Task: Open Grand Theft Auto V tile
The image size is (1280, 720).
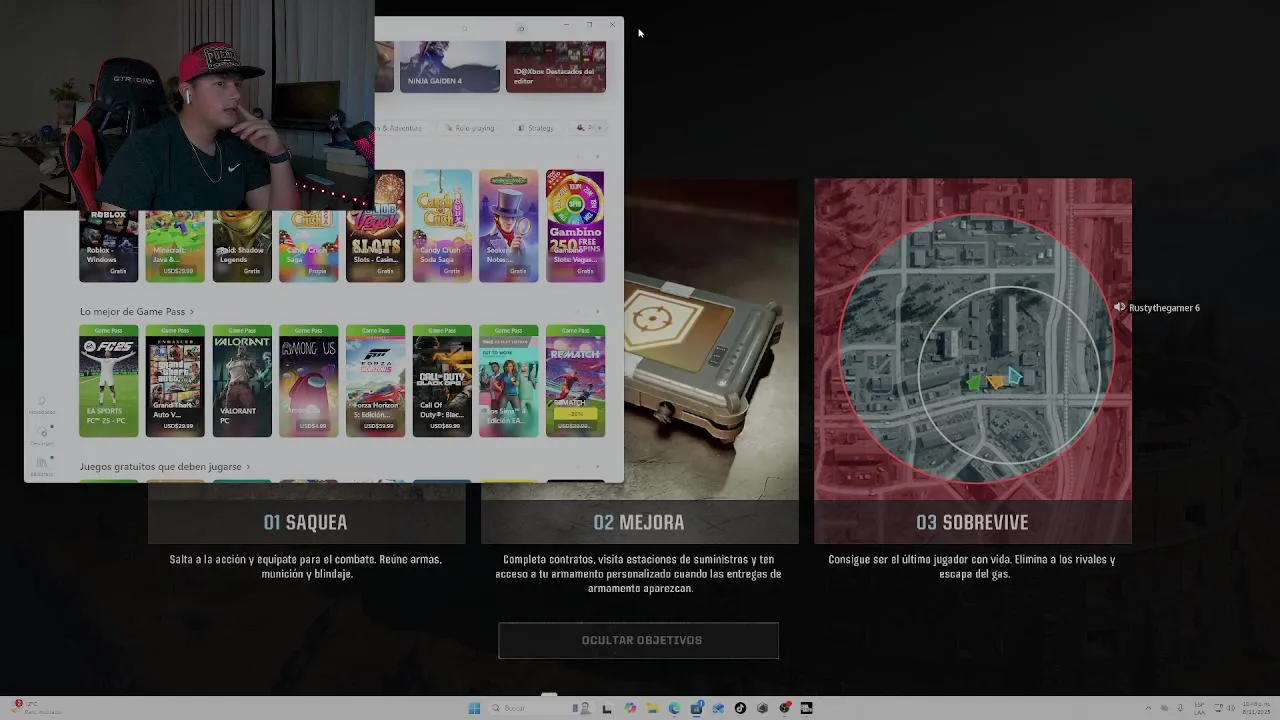Action: pos(175,381)
